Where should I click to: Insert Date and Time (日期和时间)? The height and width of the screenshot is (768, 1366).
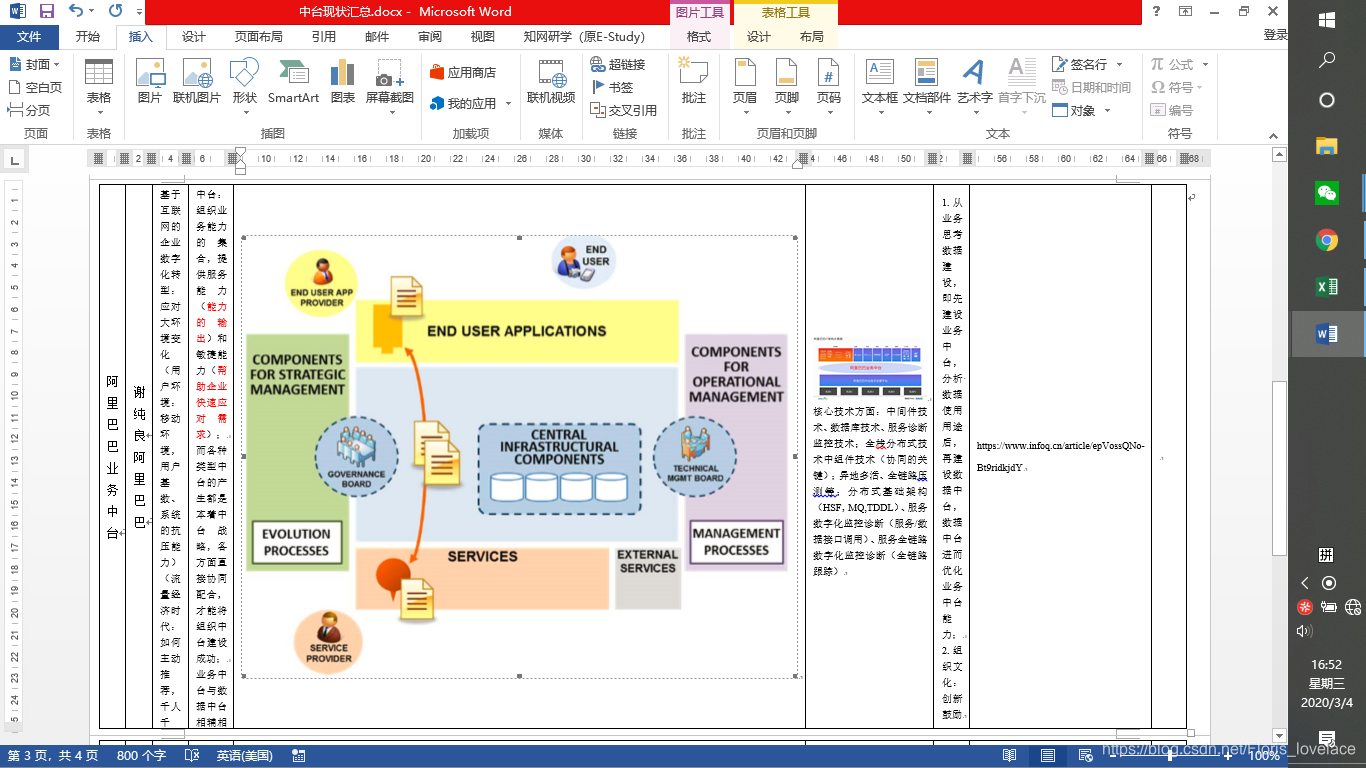[x=1092, y=87]
